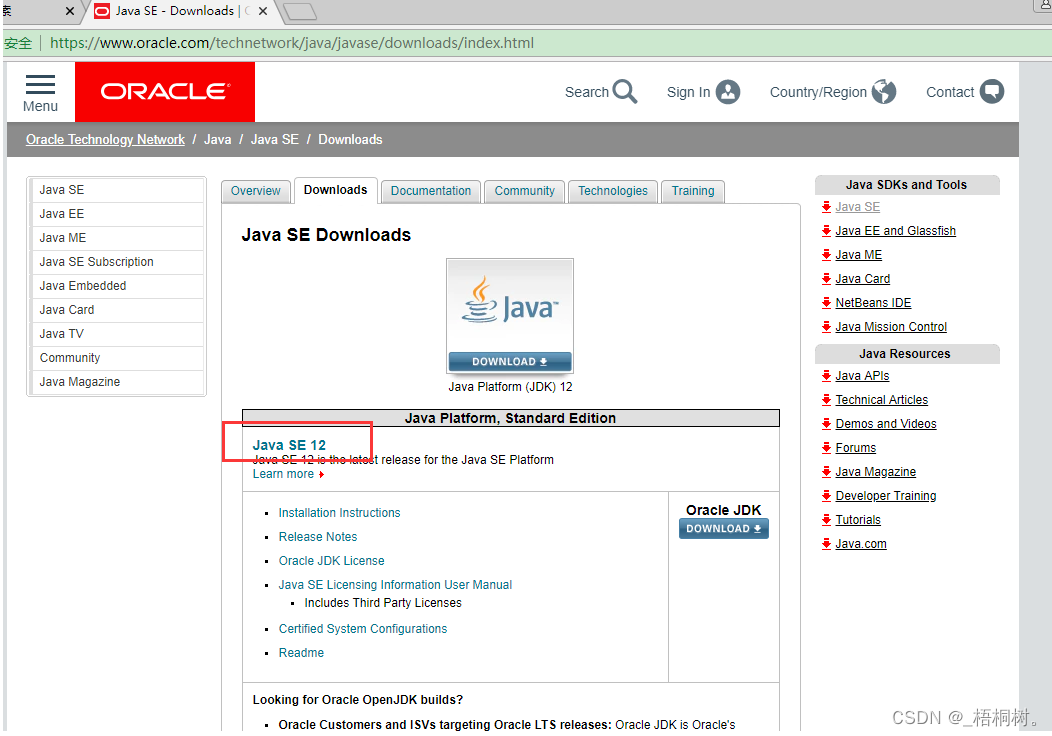
Task: Select Java EE in left sidebar
Action: pyautogui.click(x=117, y=214)
